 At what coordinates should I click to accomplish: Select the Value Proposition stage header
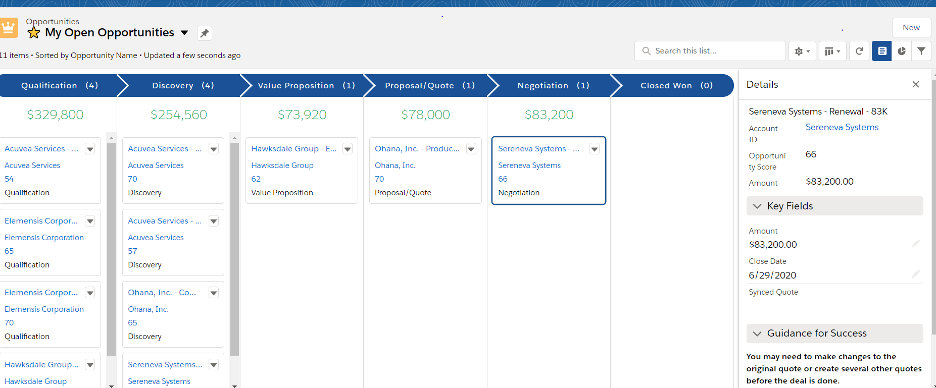click(x=306, y=85)
